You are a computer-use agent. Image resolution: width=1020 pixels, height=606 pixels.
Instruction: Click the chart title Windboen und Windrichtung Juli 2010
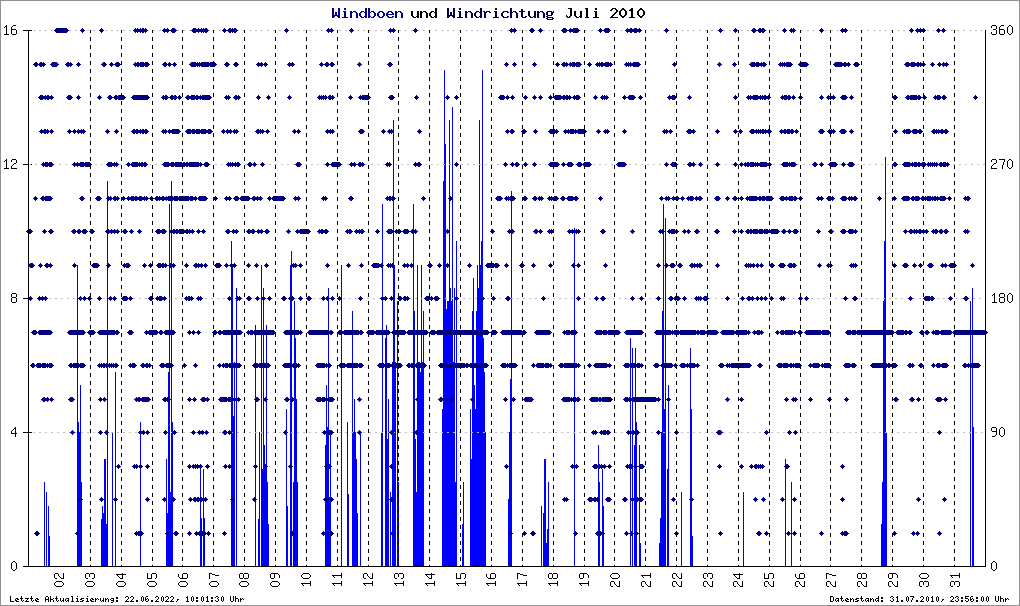click(x=488, y=13)
